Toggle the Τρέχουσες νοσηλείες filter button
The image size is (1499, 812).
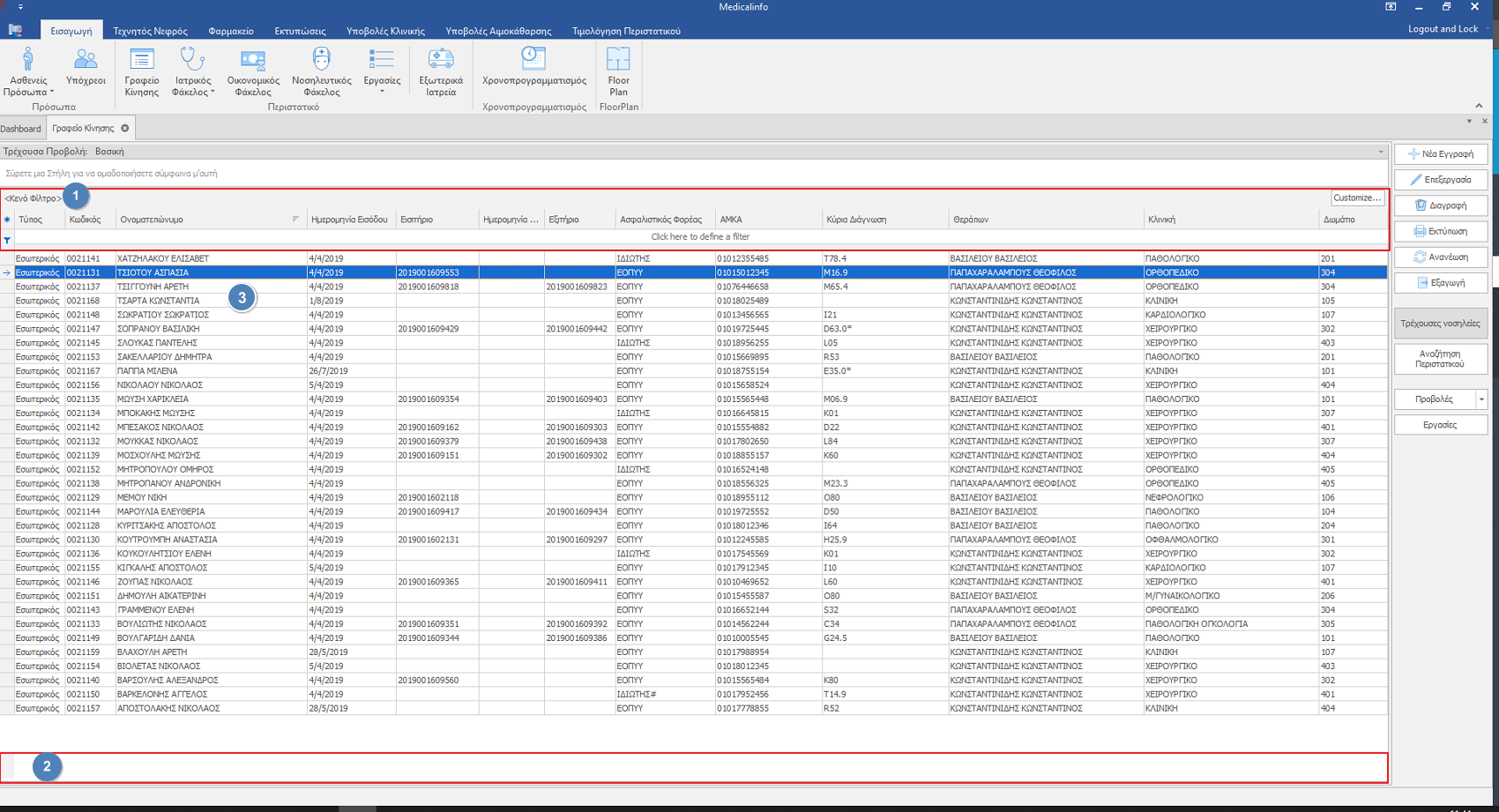pyautogui.click(x=1440, y=324)
